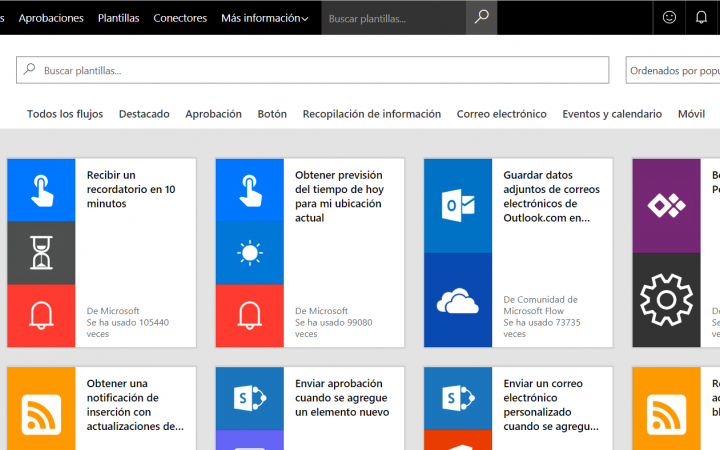
Task: Click 'Se ha usado 73735 veces' text
Action: click(542, 328)
